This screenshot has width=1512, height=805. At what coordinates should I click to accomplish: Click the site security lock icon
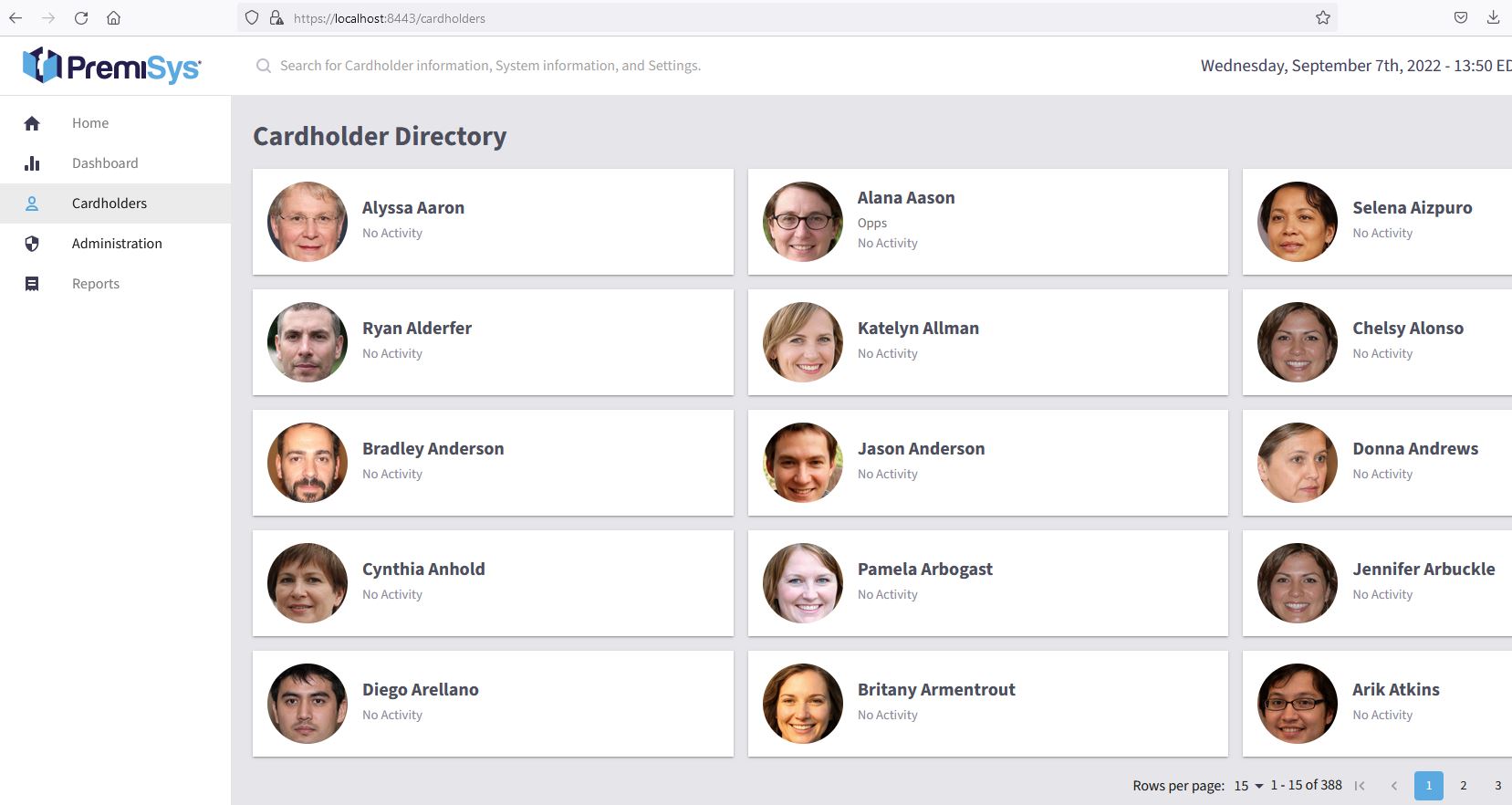276,17
